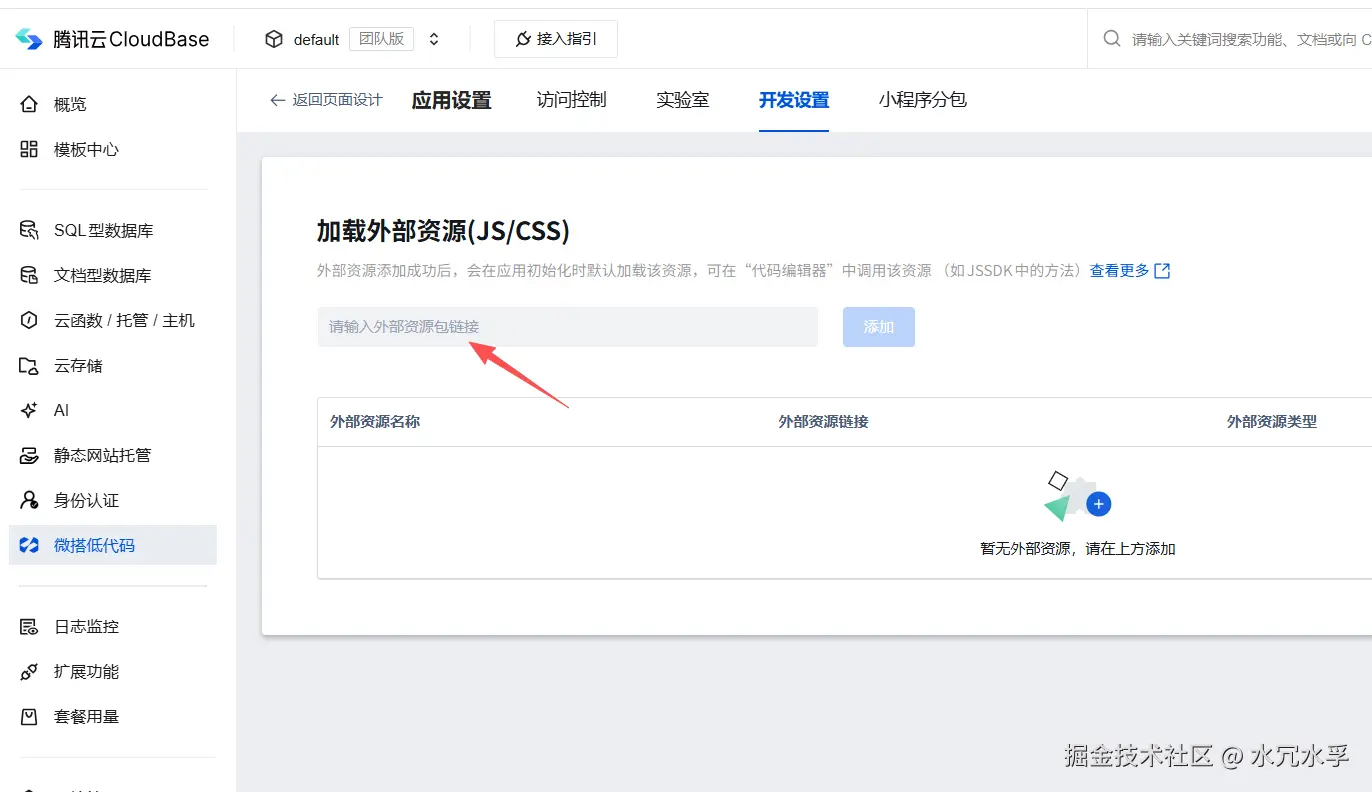1372x792 pixels.
Task: Select the 模板中心 template center icon
Action: pos(27,148)
